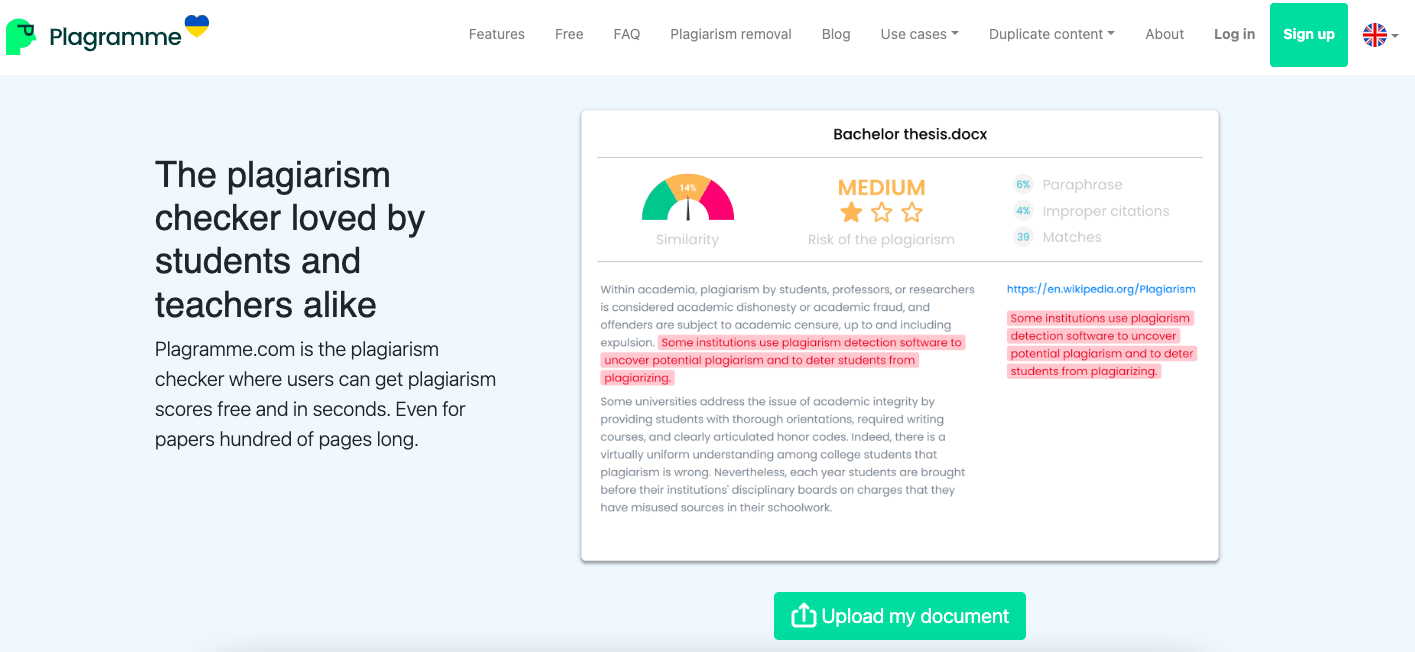Click the Plagramme logo icon
The image size is (1415, 652).
pos(20,37)
